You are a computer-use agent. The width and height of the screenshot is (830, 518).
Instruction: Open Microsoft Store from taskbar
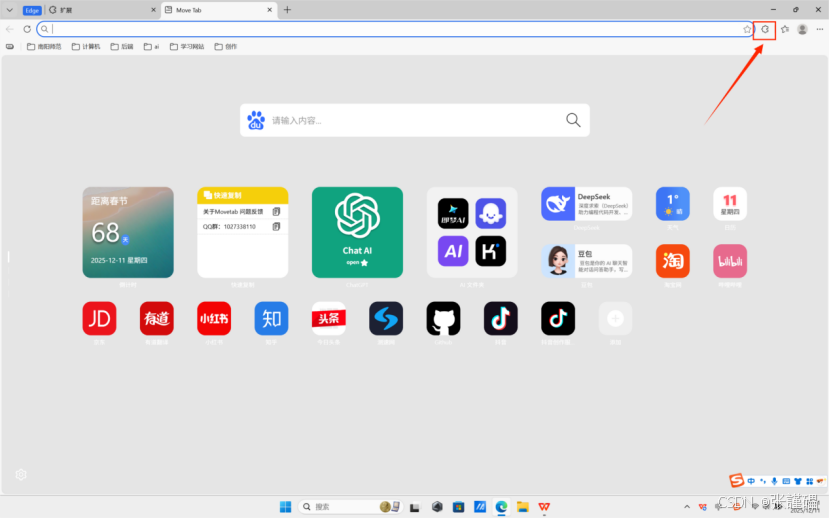tap(458, 507)
